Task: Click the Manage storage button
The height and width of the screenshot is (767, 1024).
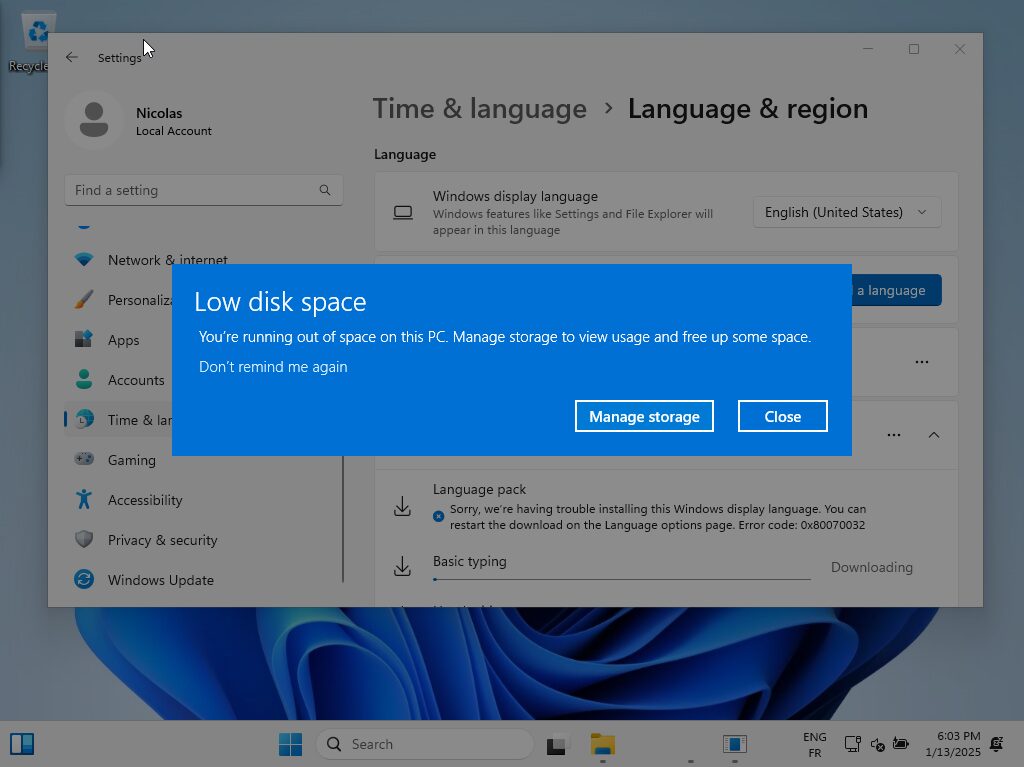Action: coord(644,416)
